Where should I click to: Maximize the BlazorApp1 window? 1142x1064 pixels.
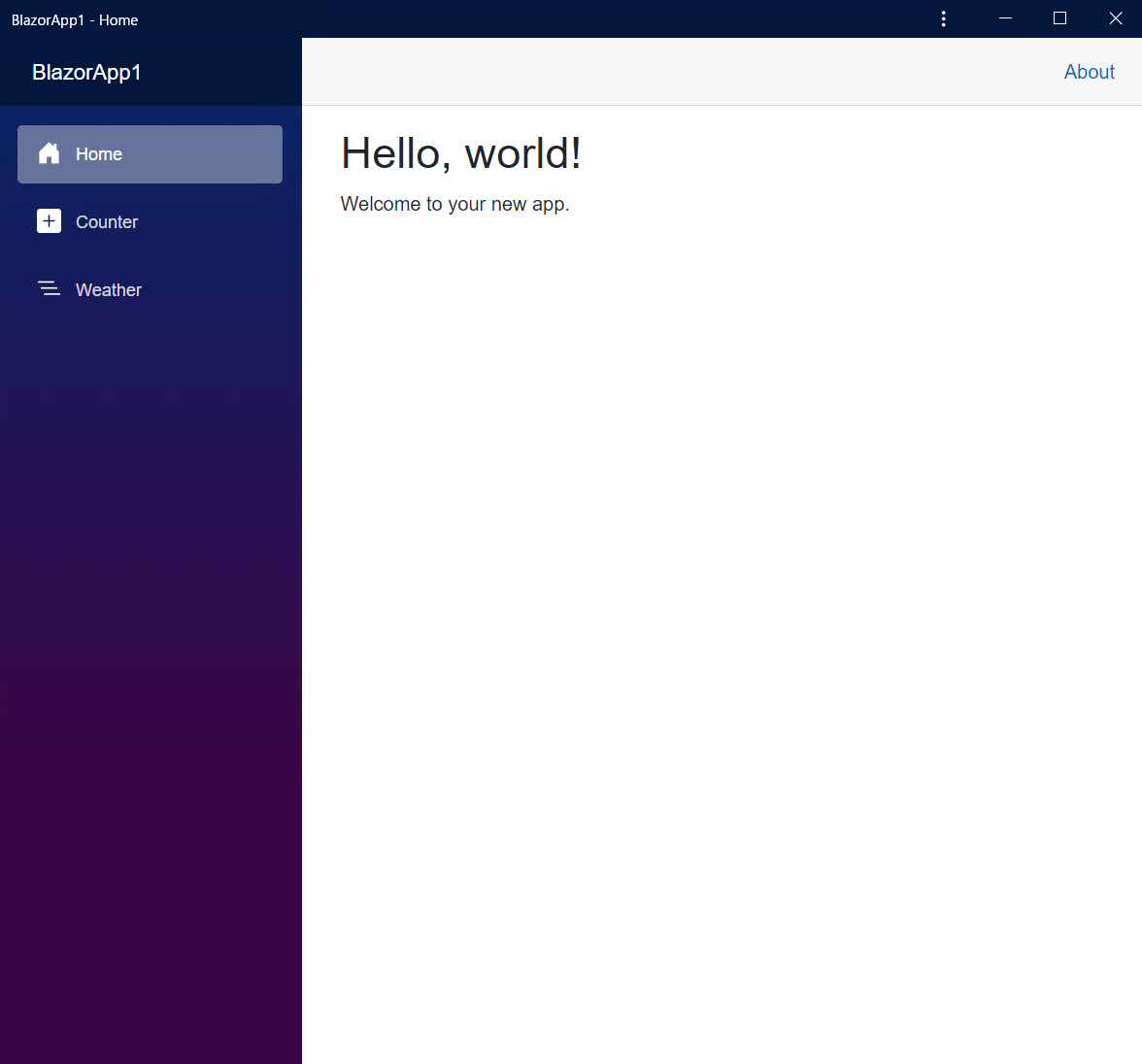pos(1059,19)
